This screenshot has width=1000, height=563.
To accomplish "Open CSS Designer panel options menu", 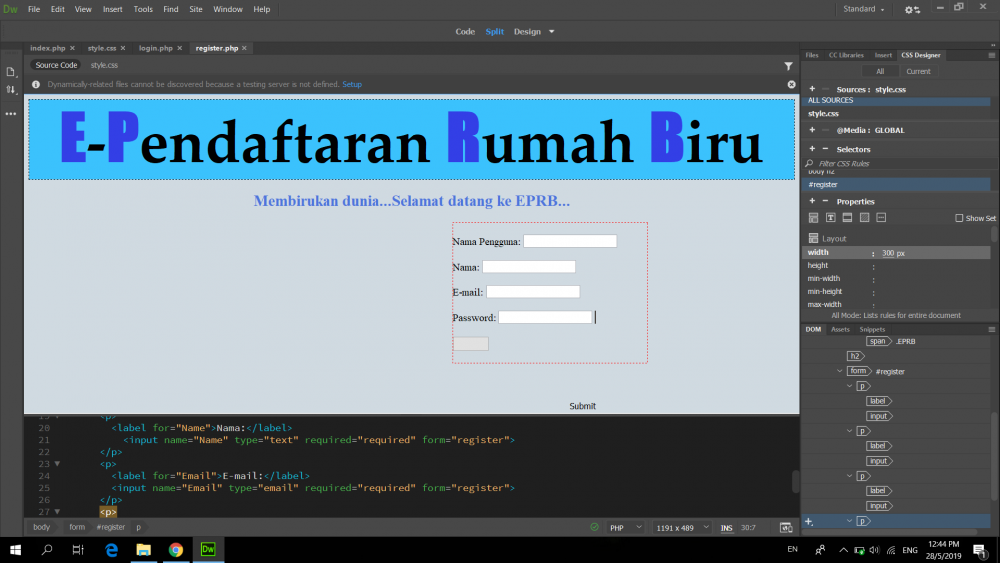I will [x=991, y=55].
